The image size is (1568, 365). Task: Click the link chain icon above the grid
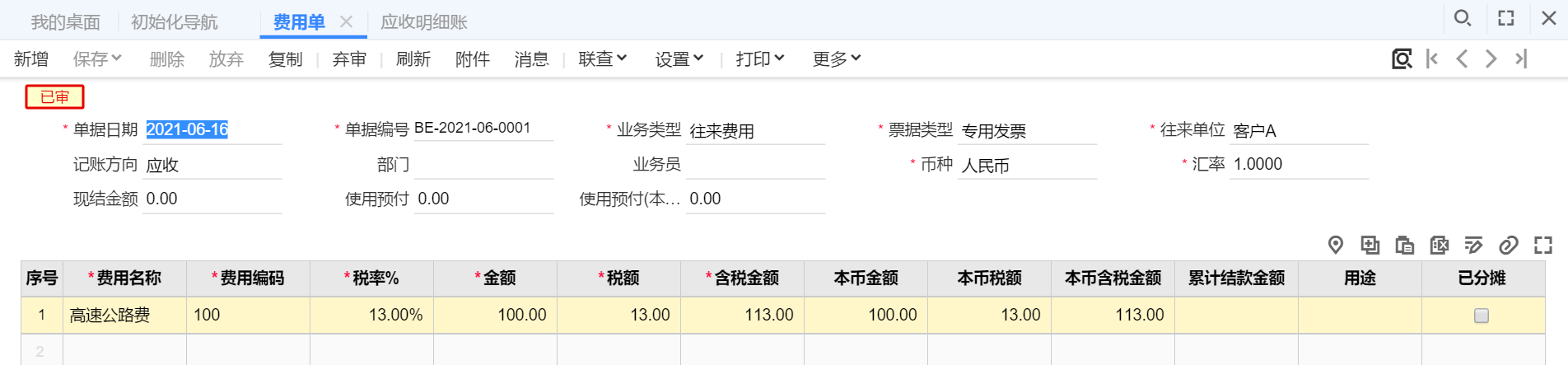point(1509,245)
